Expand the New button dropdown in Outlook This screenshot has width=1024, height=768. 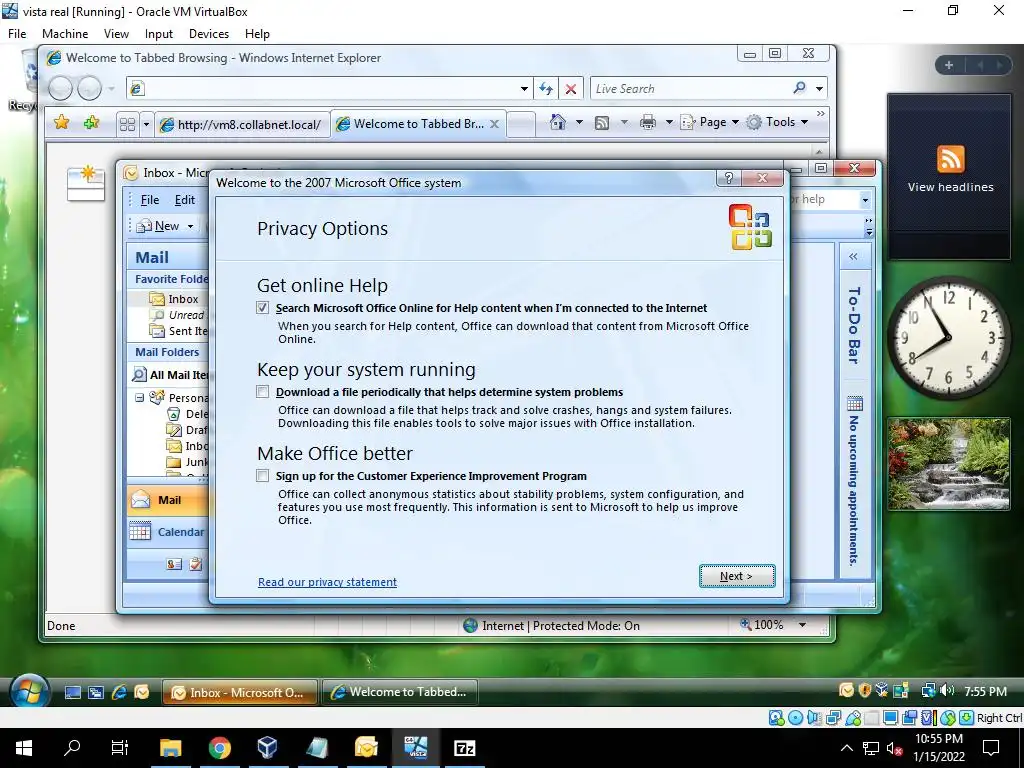pos(190,226)
